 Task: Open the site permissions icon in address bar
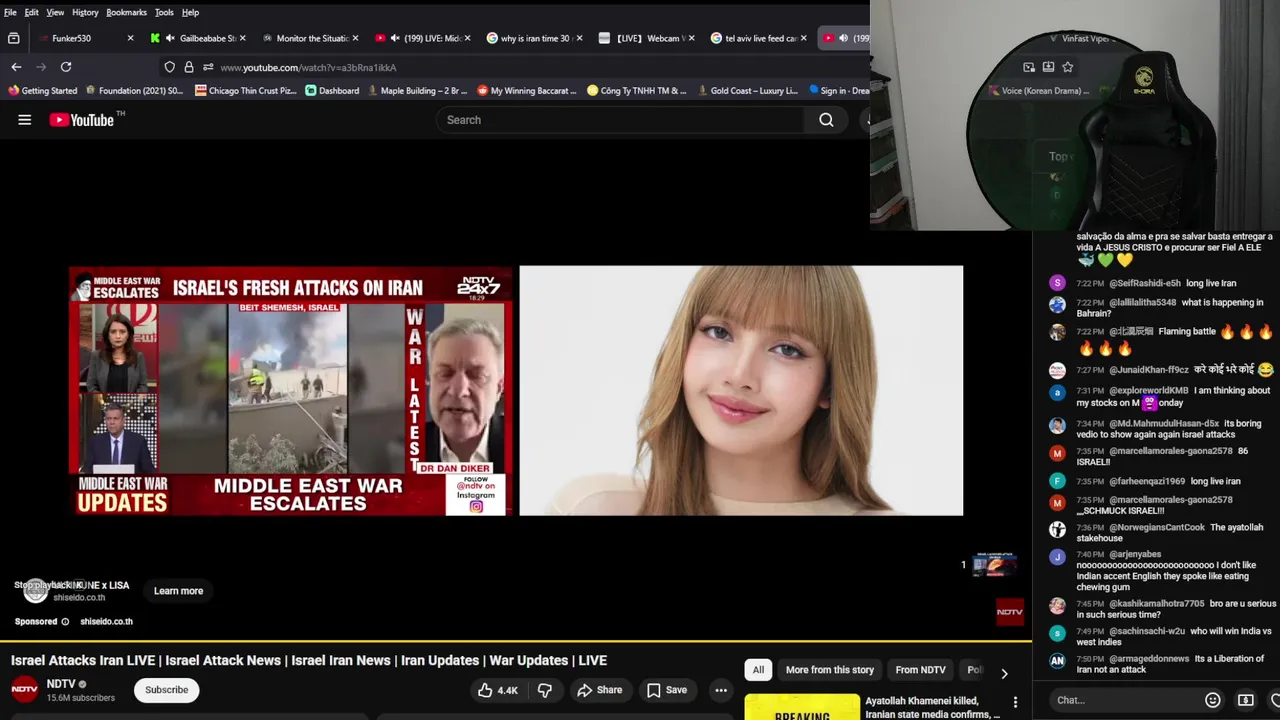pyautogui.click(x=208, y=67)
